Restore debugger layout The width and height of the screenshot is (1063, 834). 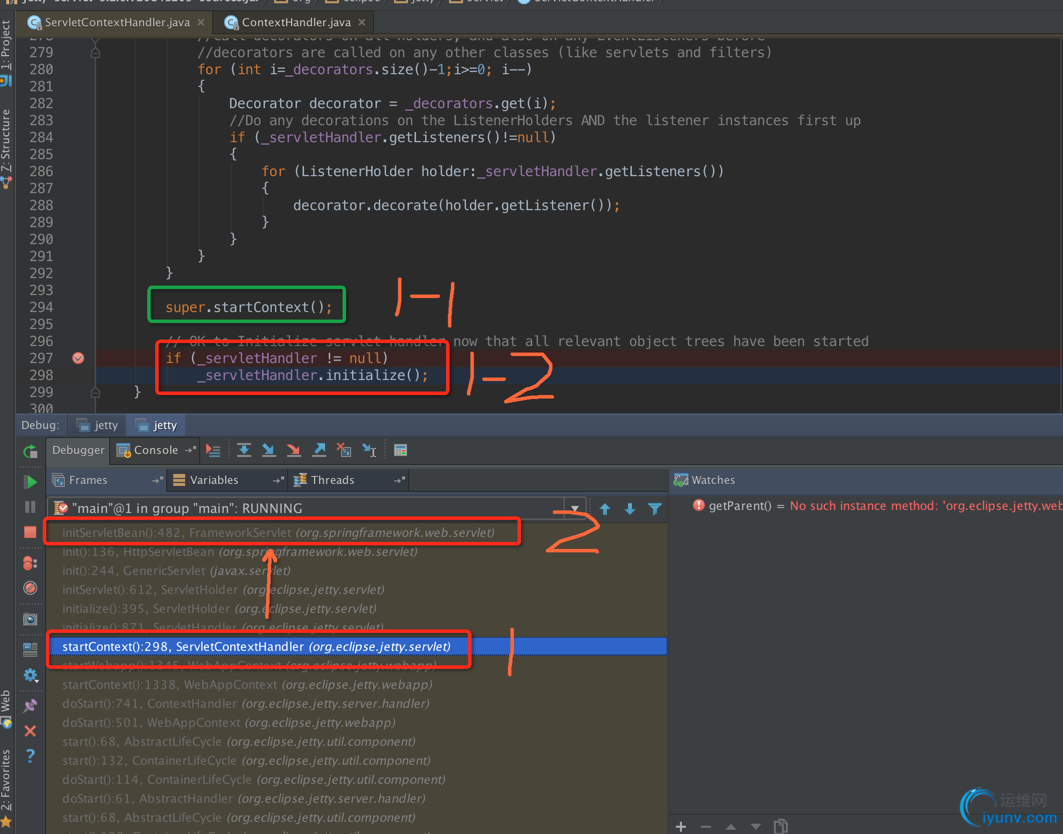30,650
